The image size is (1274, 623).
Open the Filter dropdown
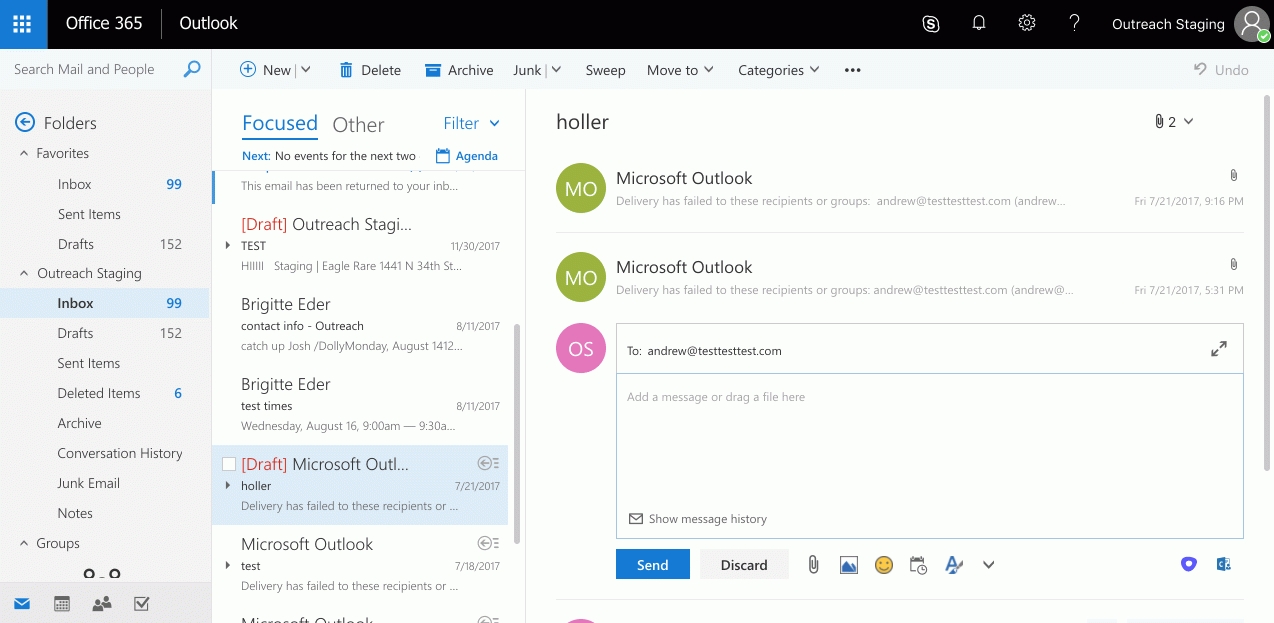471,123
